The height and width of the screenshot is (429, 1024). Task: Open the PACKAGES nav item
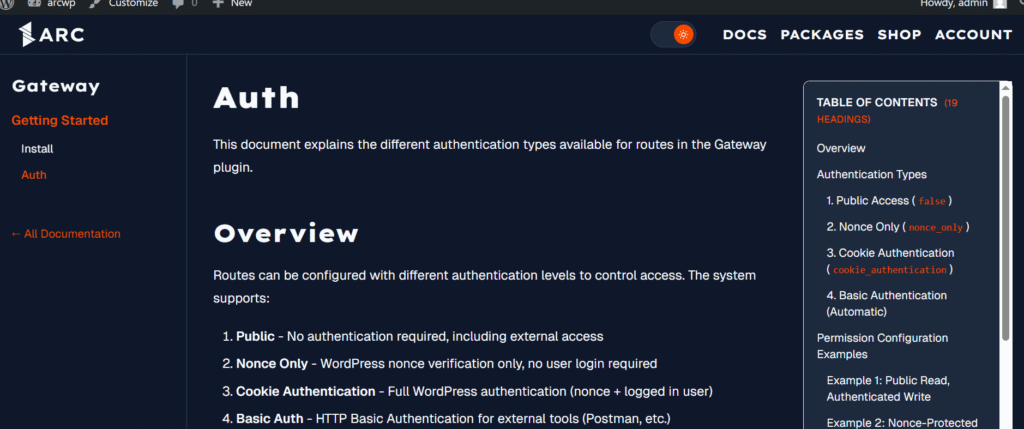tap(822, 35)
